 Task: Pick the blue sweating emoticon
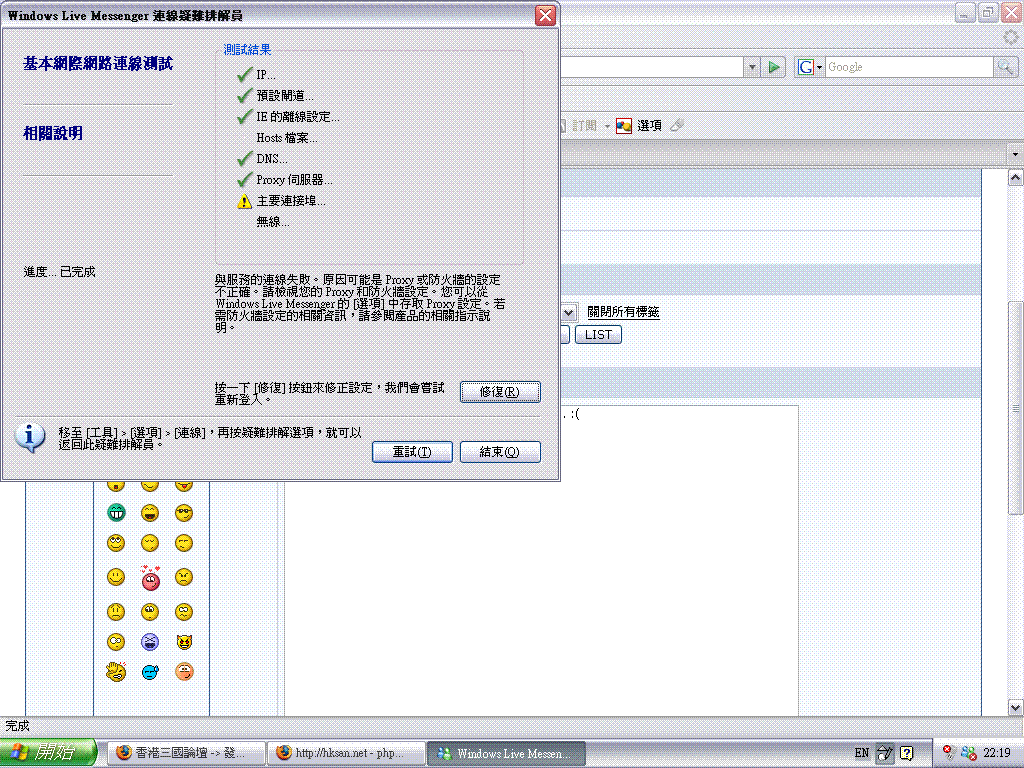pyautogui.click(x=150, y=672)
